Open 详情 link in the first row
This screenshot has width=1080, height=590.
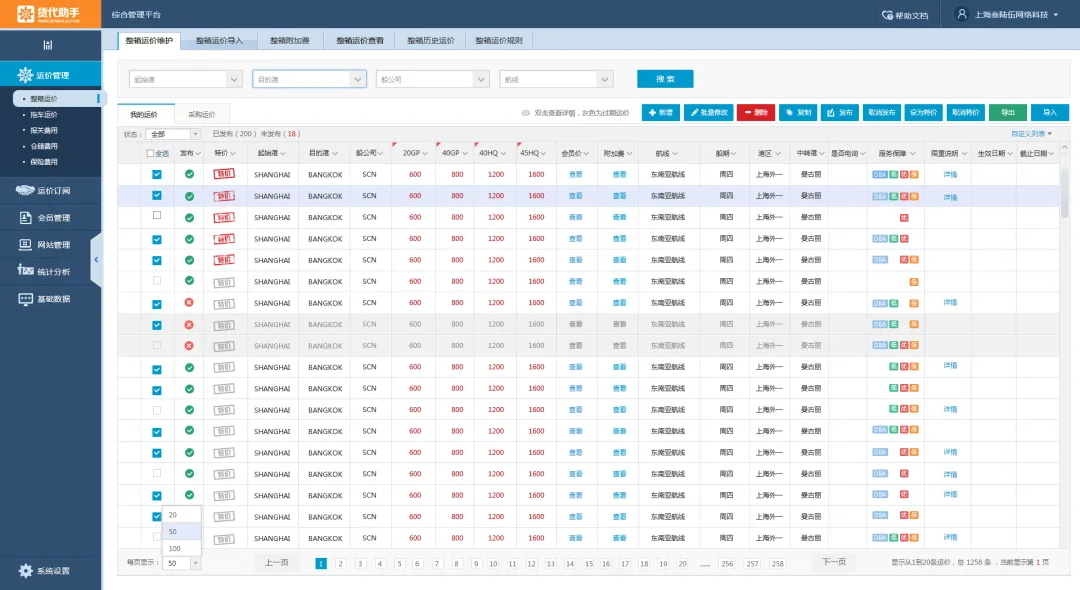[x=951, y=175]
